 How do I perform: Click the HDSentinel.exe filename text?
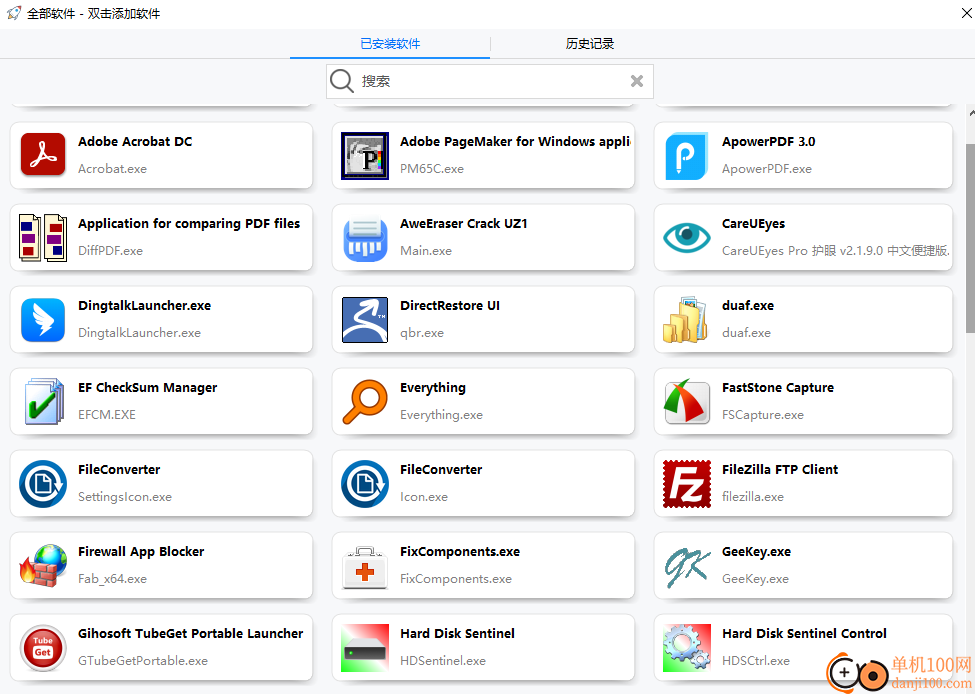443,661
